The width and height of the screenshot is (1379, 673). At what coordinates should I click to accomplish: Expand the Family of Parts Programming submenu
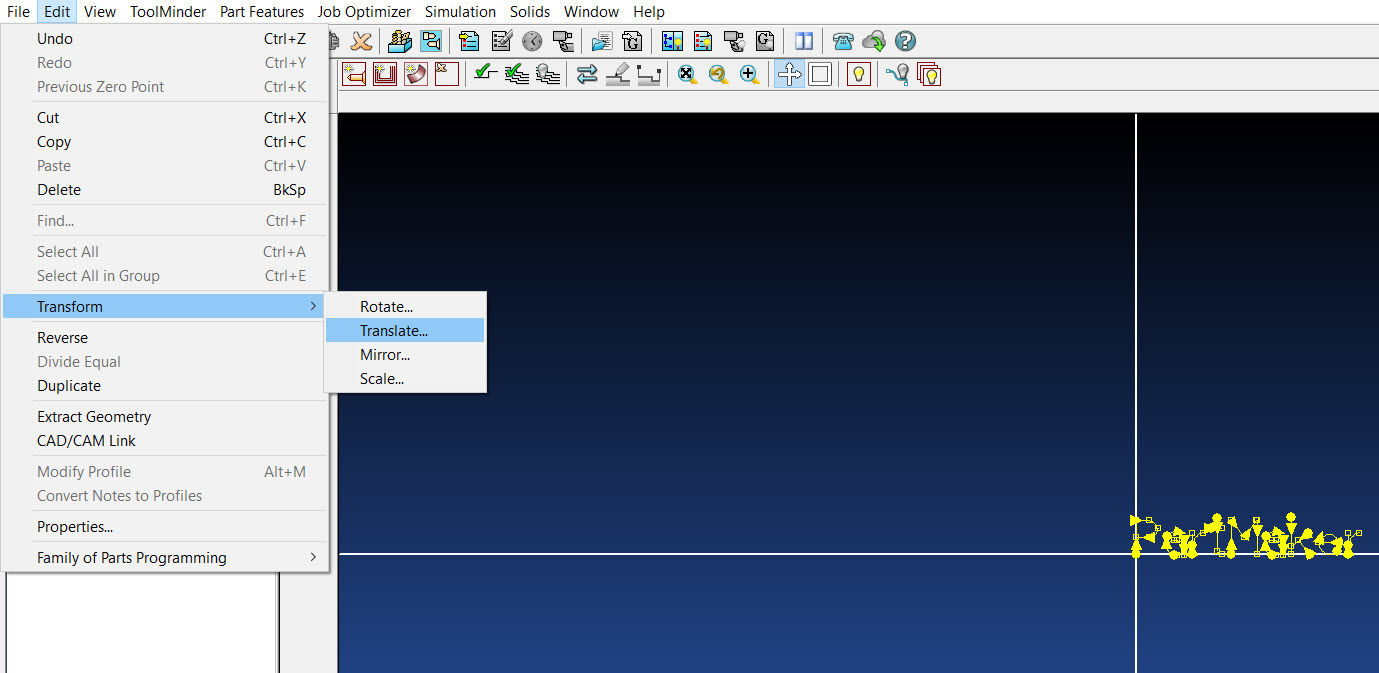coord(131,557)
